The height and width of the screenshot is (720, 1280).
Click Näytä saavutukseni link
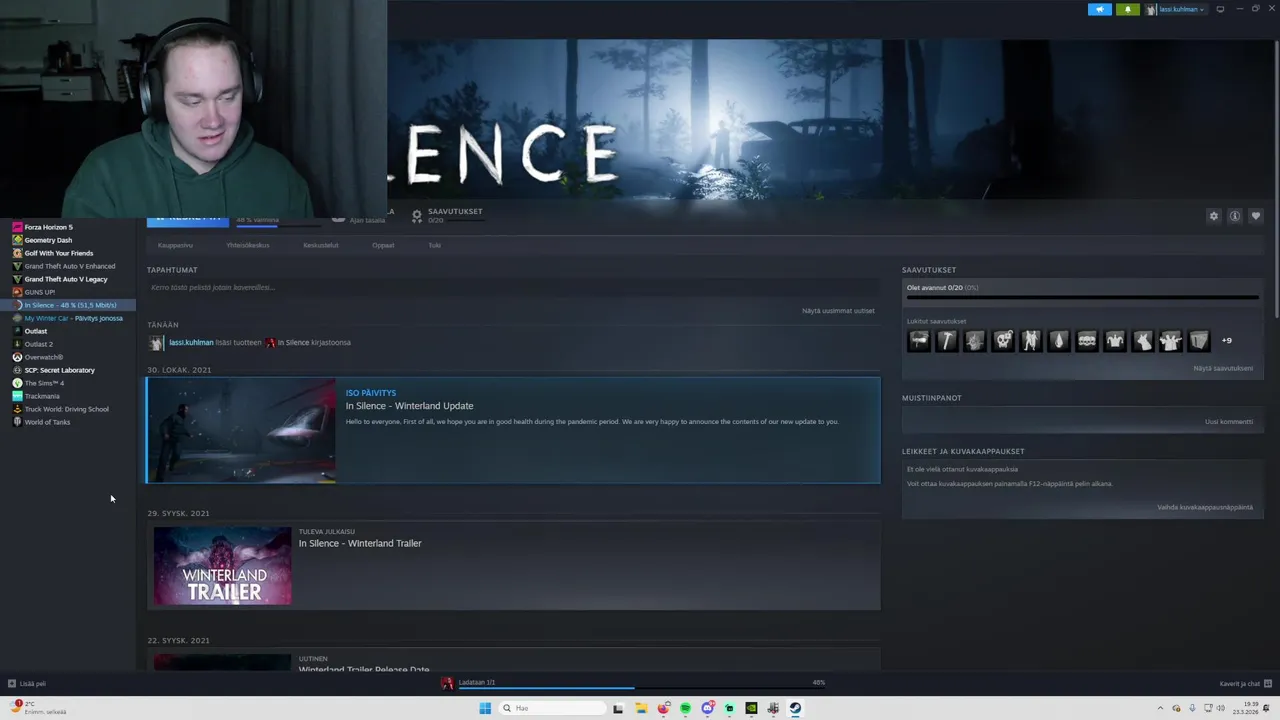coord(1223,368)
